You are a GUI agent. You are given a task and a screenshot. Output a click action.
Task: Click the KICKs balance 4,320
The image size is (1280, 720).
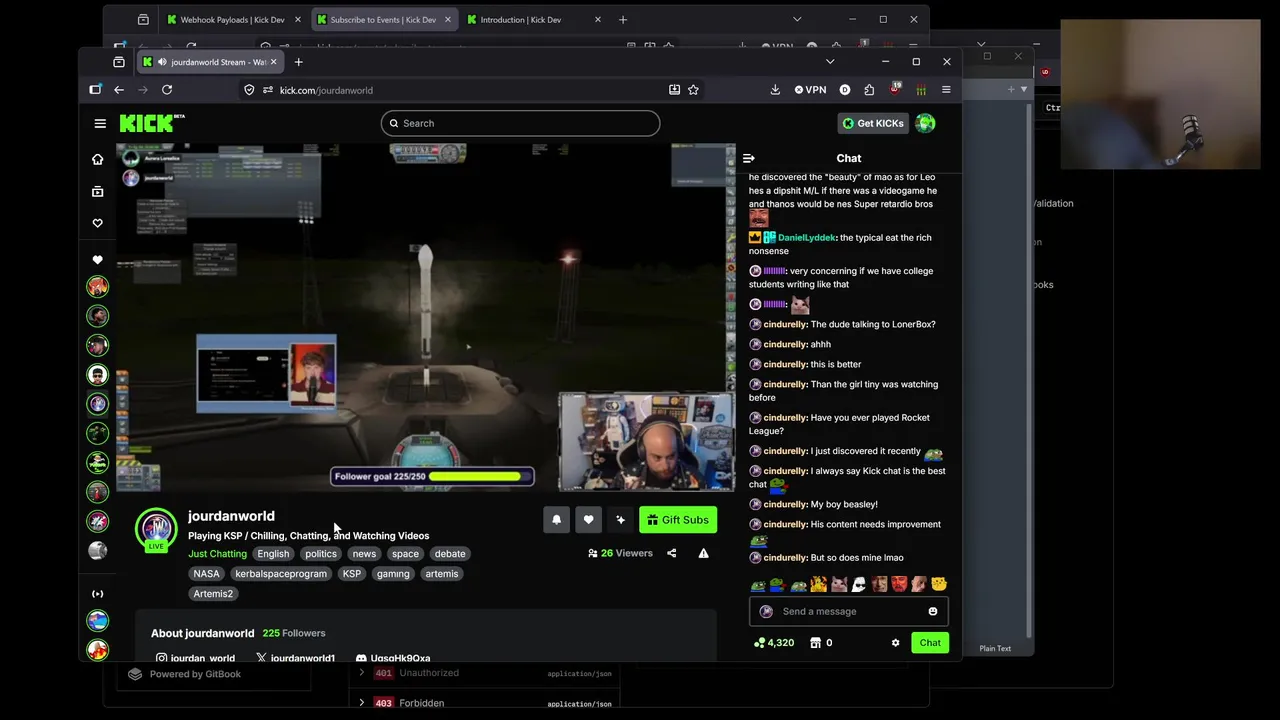(x=774, y=643)
